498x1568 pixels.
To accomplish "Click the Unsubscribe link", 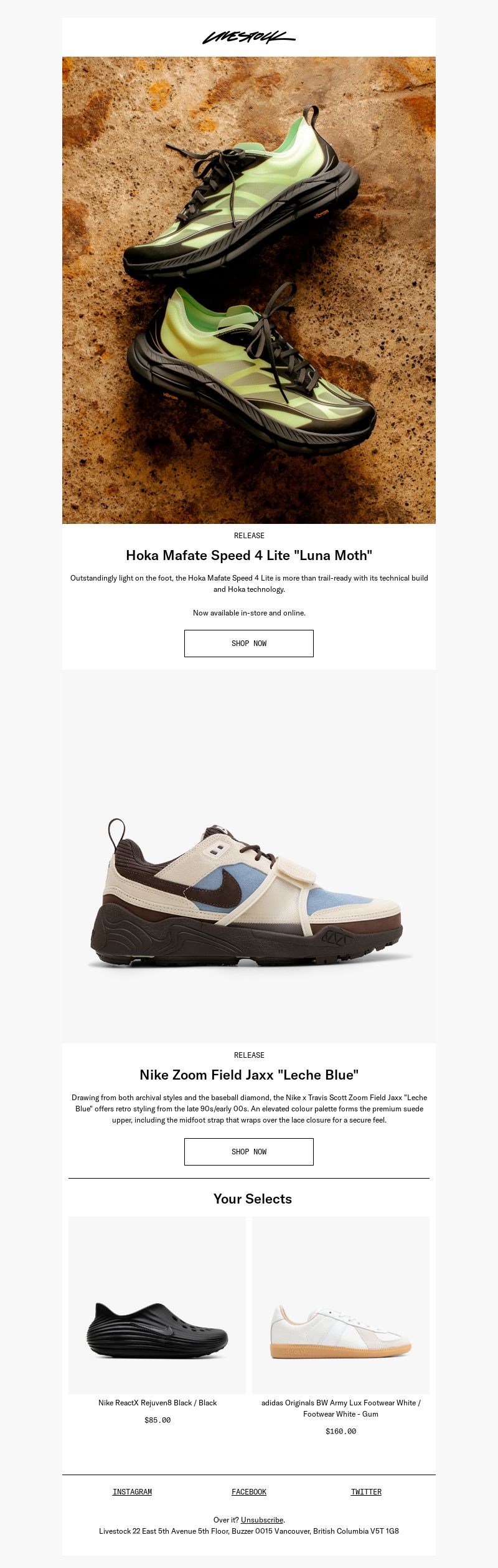I will tap(262, 1520).
